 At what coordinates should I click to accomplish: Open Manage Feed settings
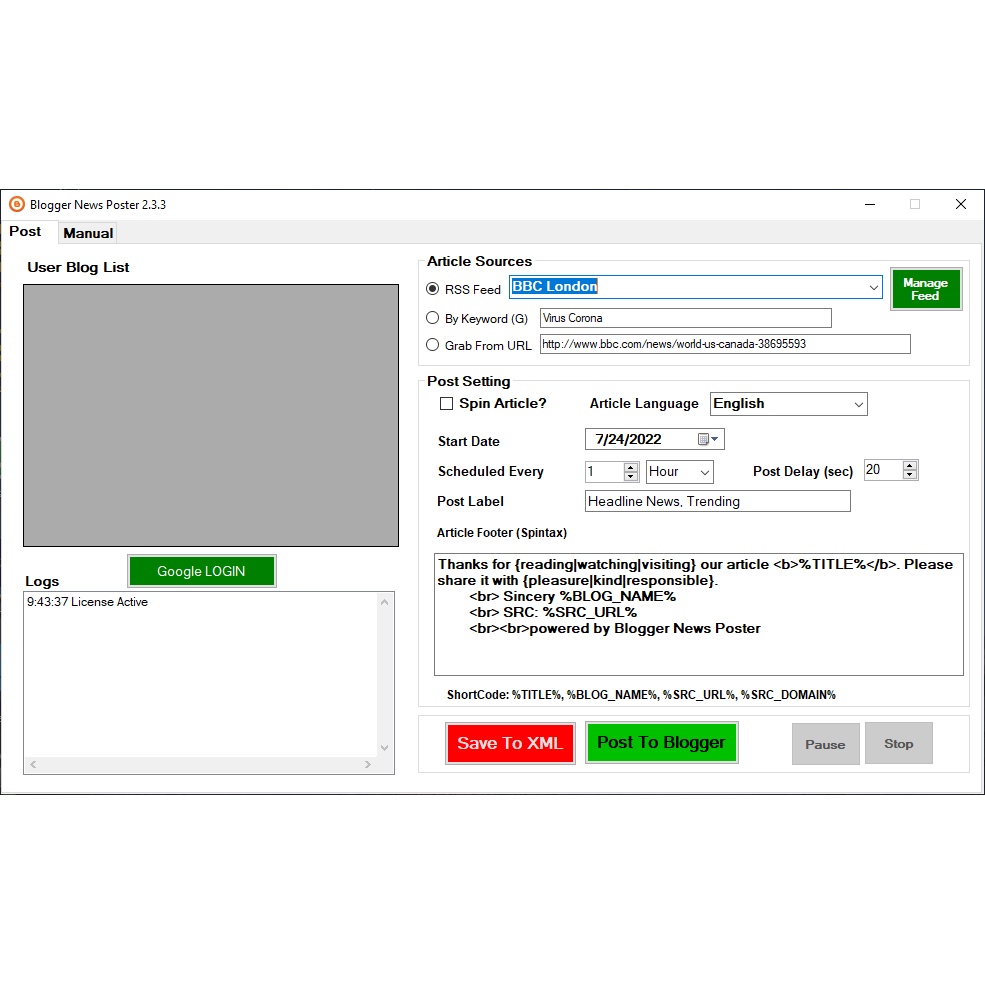[925, 289]
